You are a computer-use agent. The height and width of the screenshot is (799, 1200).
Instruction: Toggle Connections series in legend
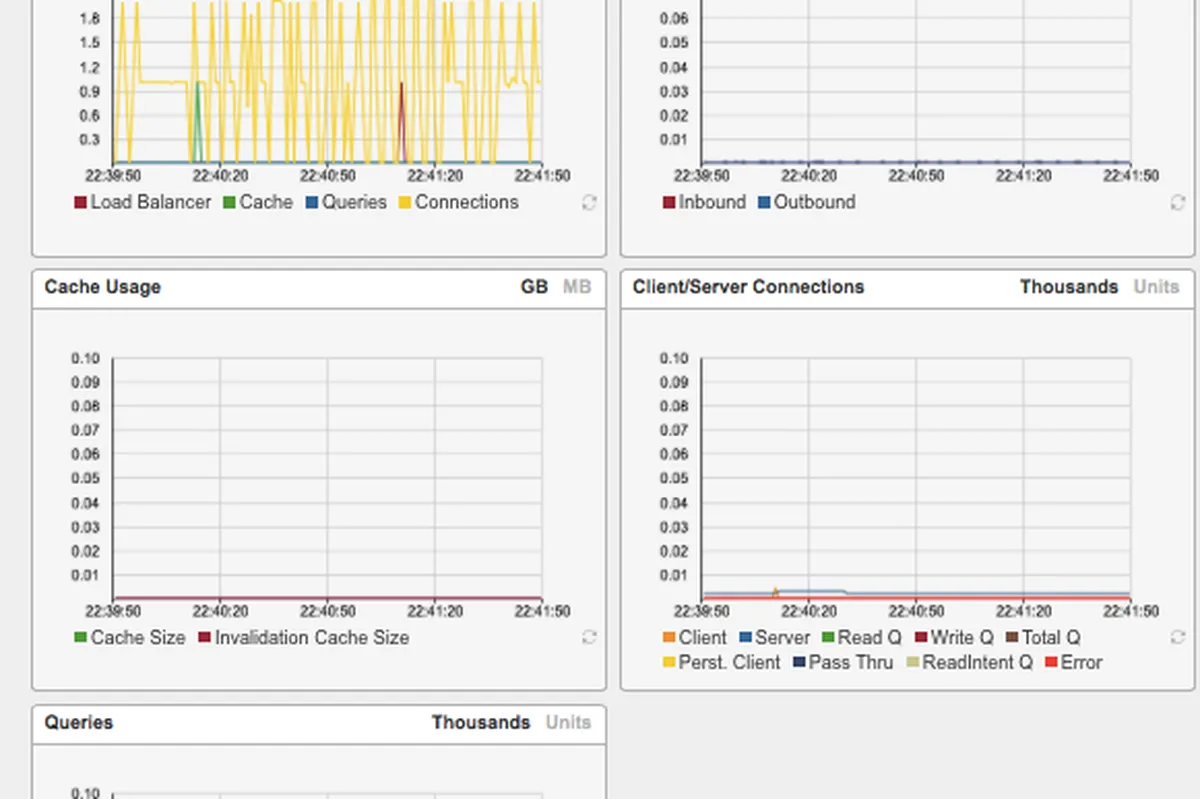pyautogui.click(x=459, y=202)
